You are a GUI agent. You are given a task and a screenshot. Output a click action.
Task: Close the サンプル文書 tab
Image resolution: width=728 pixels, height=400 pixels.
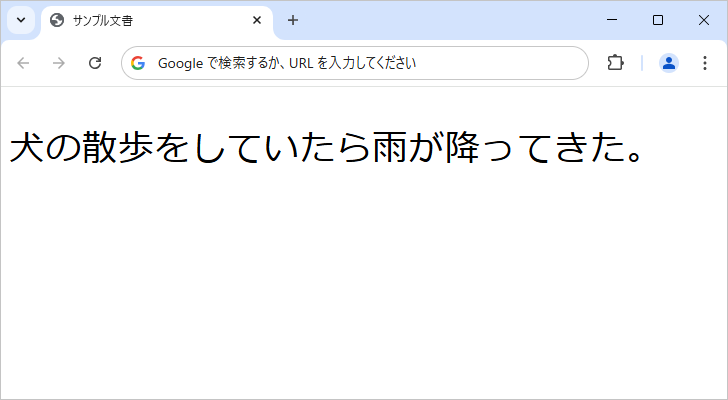[257, 20]
